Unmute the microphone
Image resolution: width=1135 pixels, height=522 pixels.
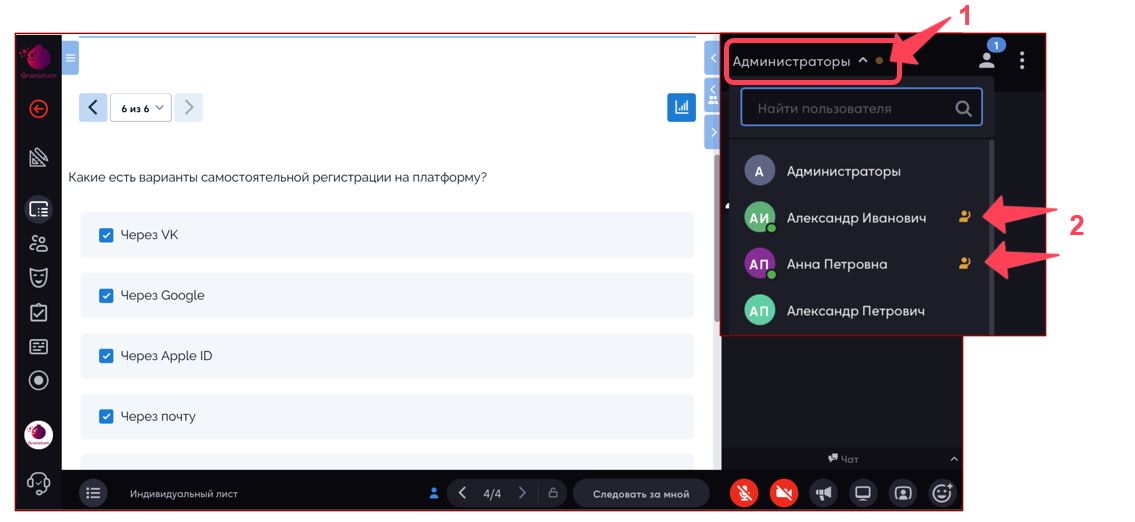743,493
